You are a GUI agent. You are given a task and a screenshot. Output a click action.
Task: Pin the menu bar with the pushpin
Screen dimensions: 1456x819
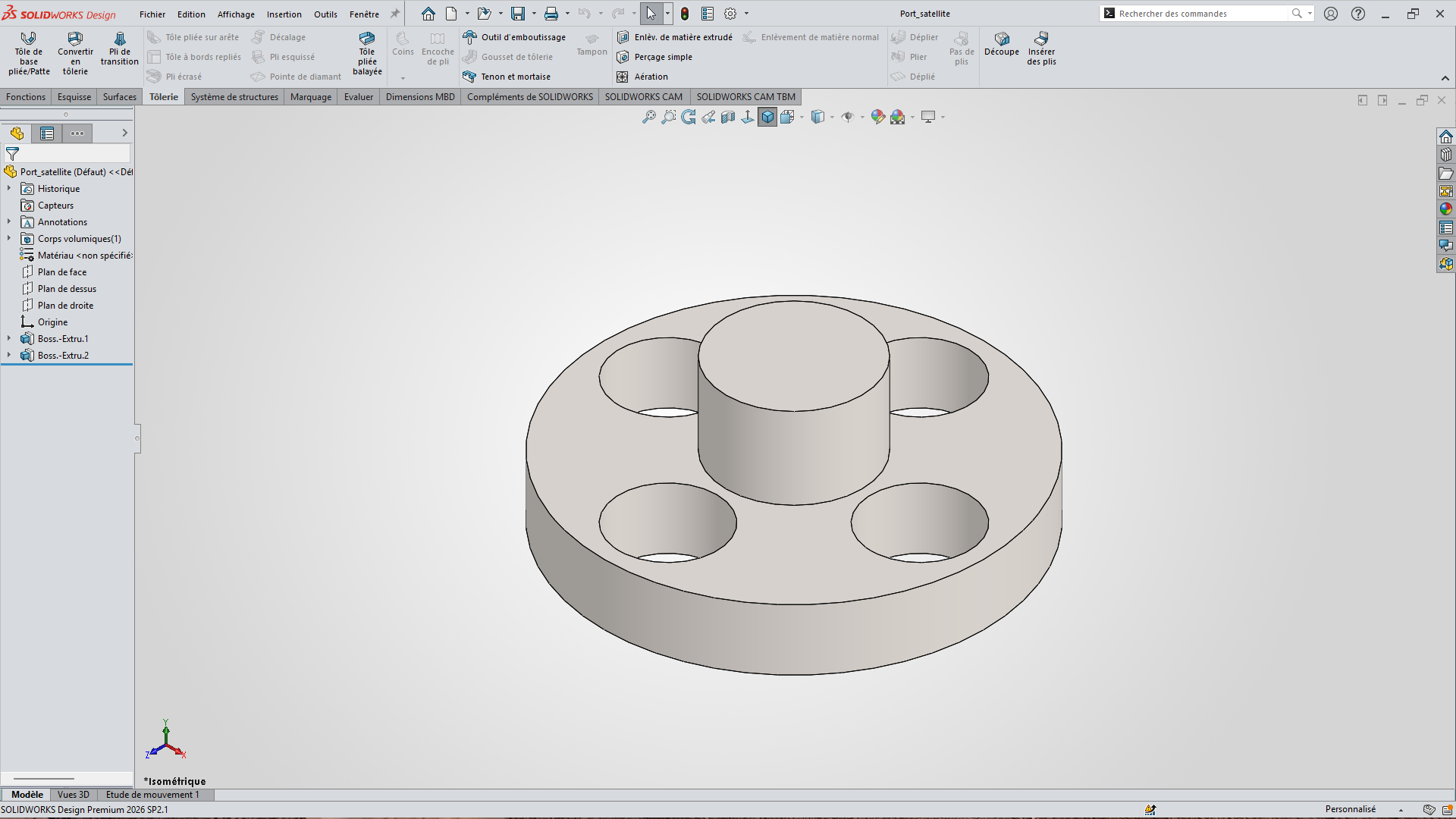tap(395, 14)
